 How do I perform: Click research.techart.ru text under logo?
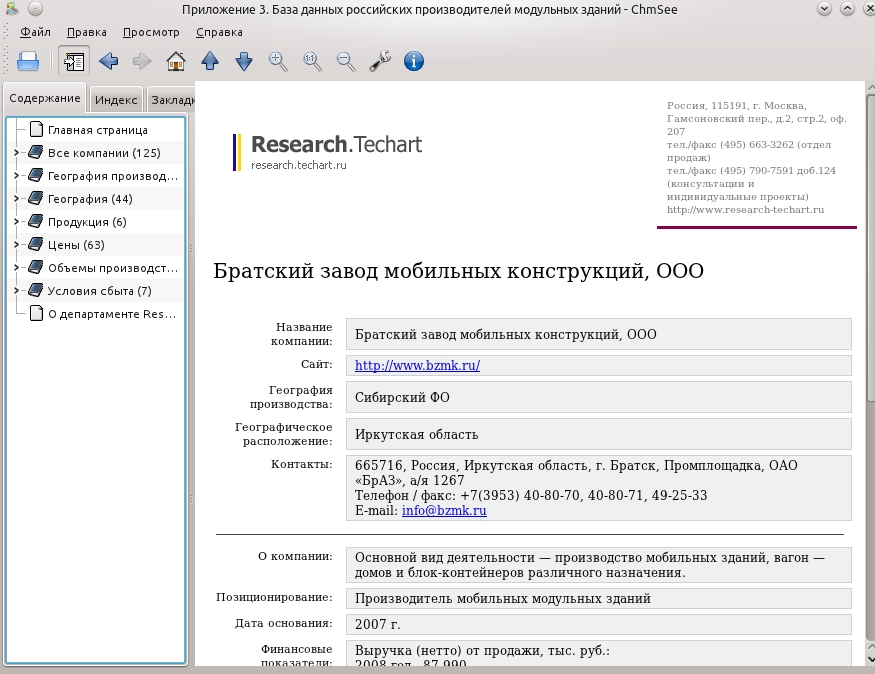[x=299, y=165]
